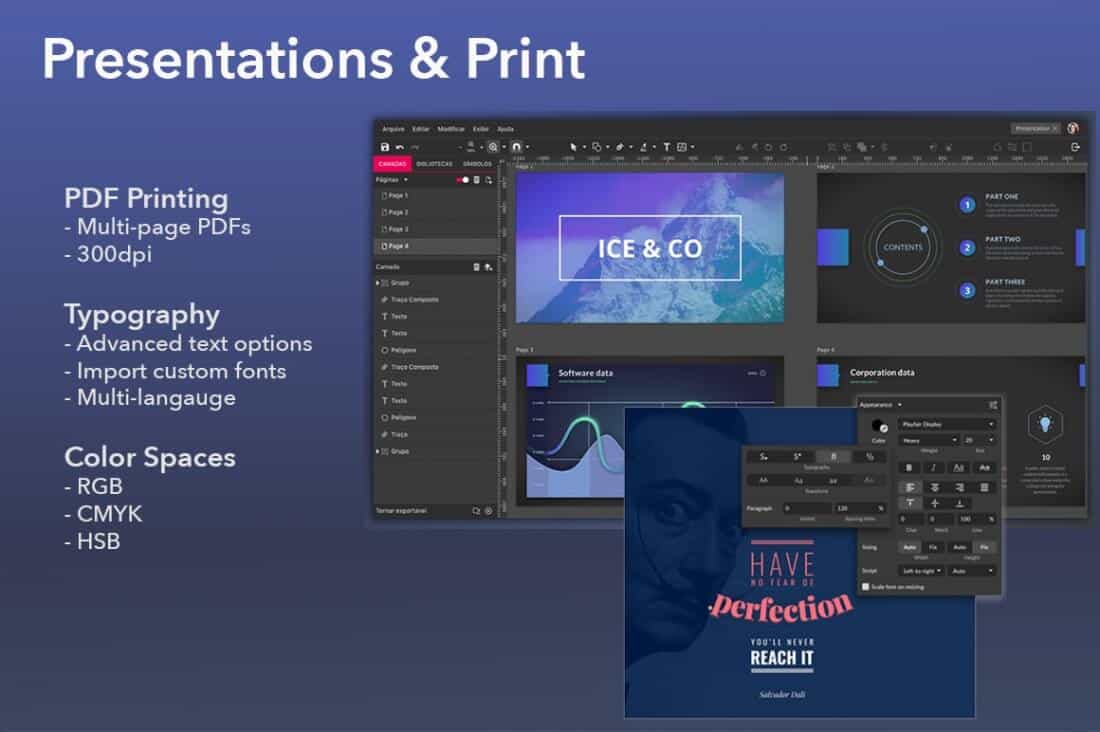This screenshot has height=732, width=1100.
Task: Click the Presentation document tab button
Action: coord(1034,129)
